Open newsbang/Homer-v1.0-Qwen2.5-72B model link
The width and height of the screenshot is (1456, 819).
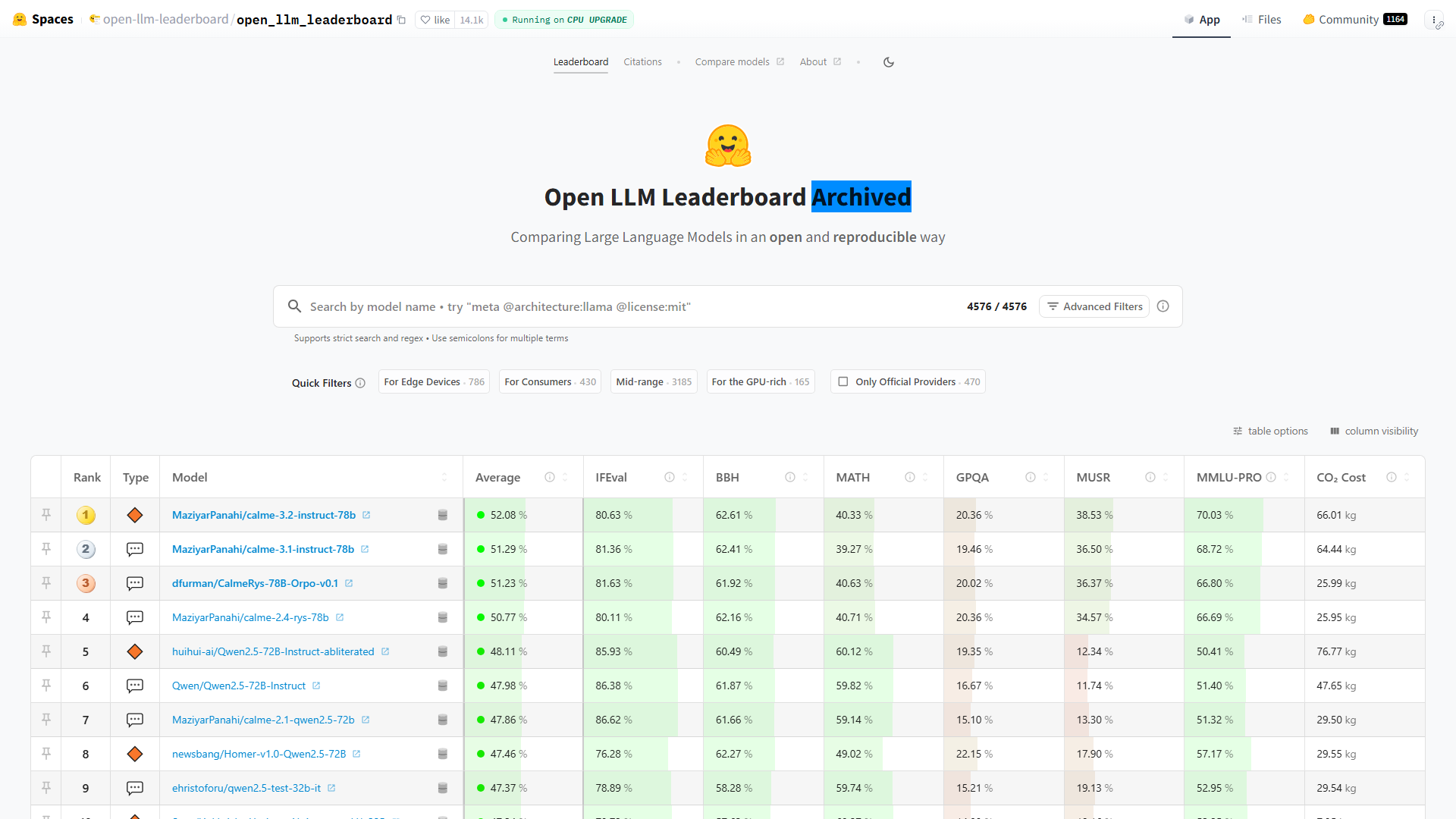click(259, 754)
